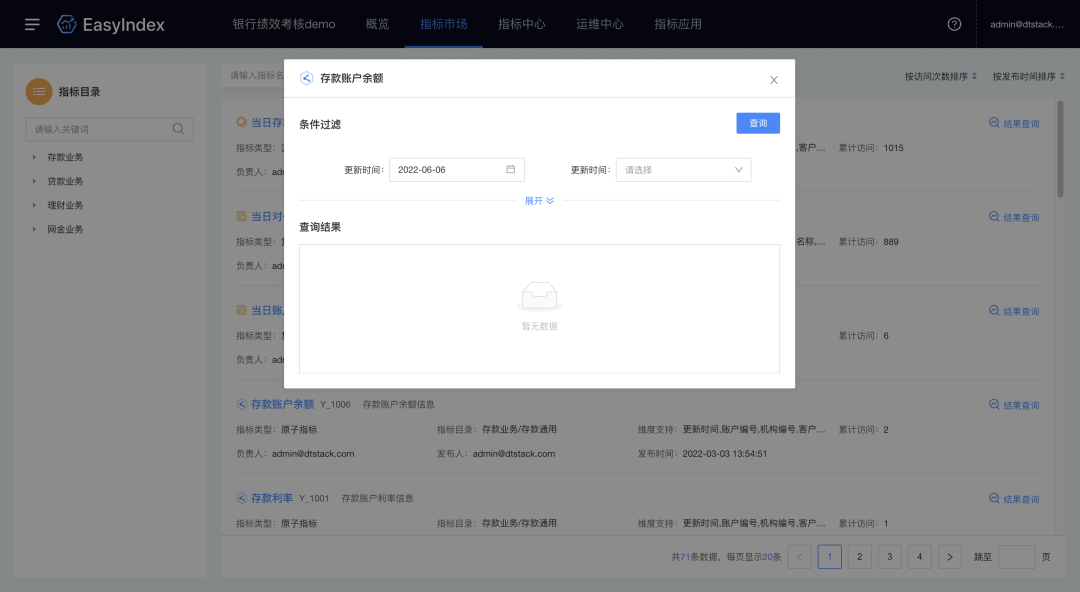Click the EasyIndex logo icon
Screen dimensions: 1080x592
[67, 24]
